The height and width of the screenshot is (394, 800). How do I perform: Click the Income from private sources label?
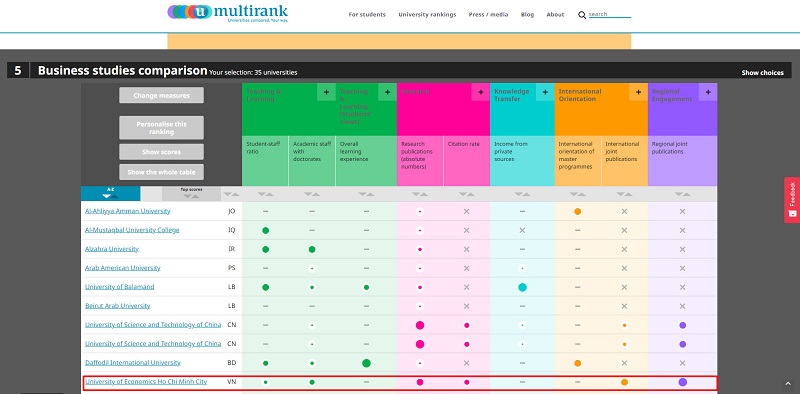[x=510, y=152]
